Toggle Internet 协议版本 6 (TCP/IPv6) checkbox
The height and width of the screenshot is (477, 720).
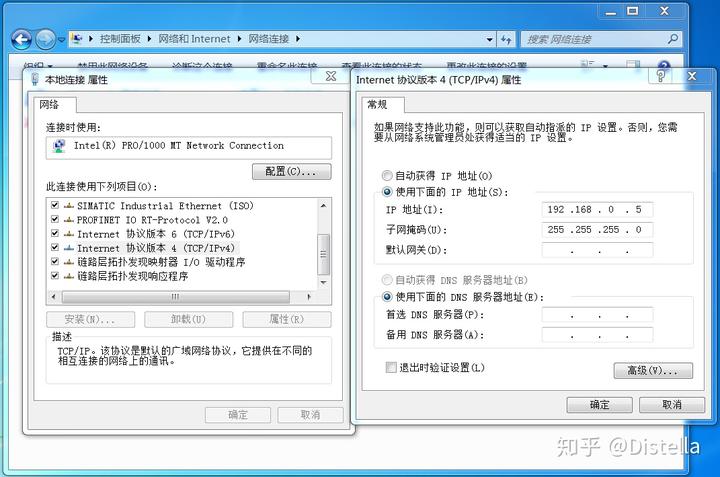pyautogui.click(x=55, y=233)
